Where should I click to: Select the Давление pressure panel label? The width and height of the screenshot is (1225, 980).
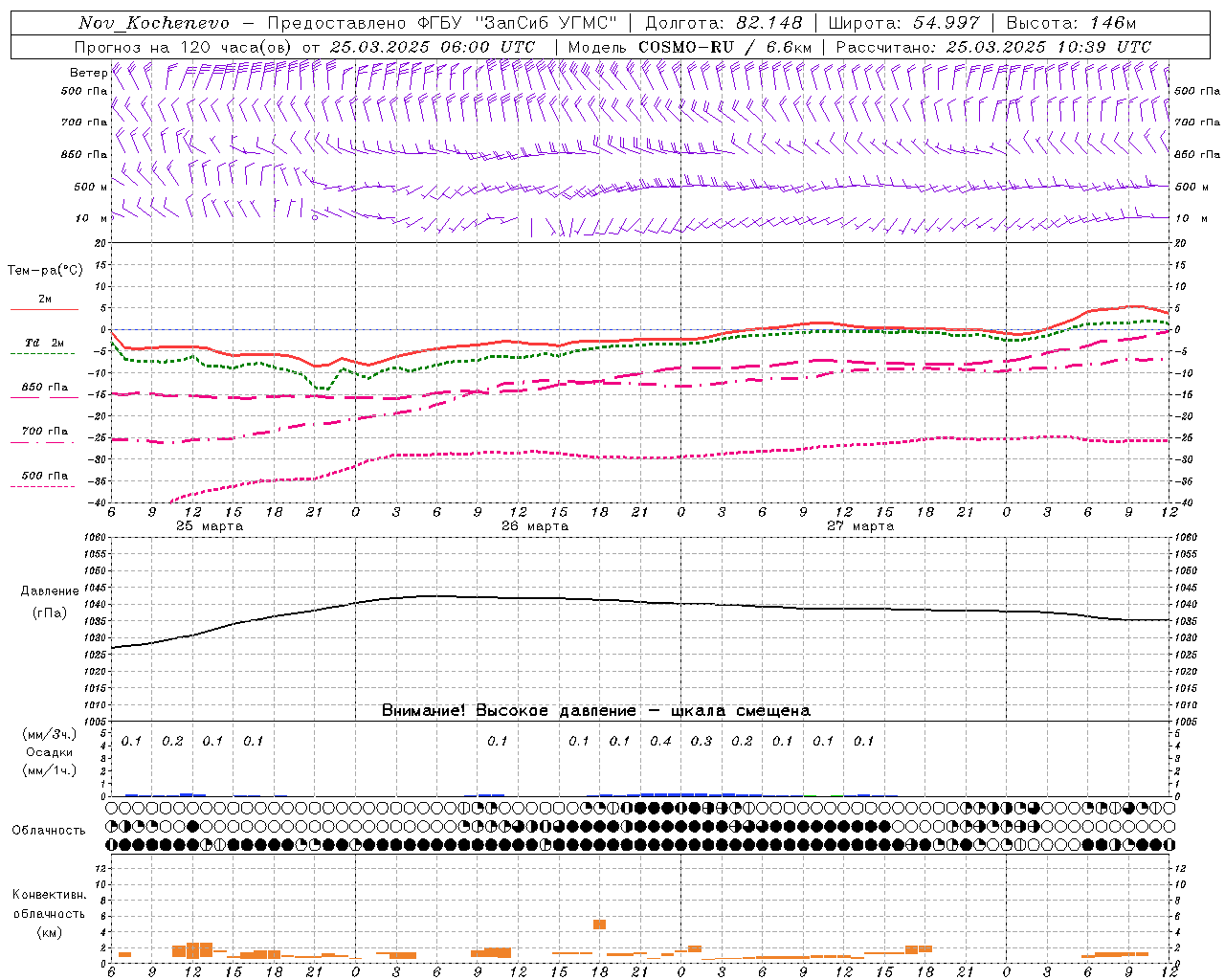[50, 591]
